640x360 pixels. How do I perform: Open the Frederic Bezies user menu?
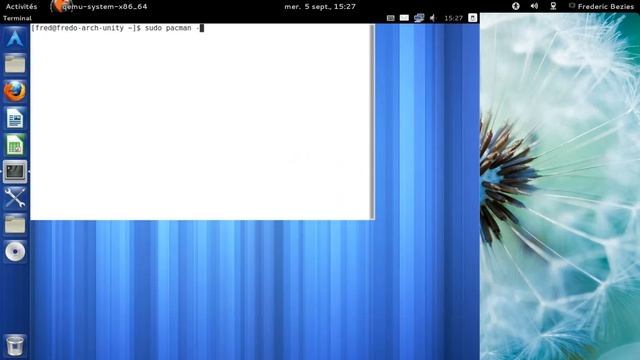[602, 7]
